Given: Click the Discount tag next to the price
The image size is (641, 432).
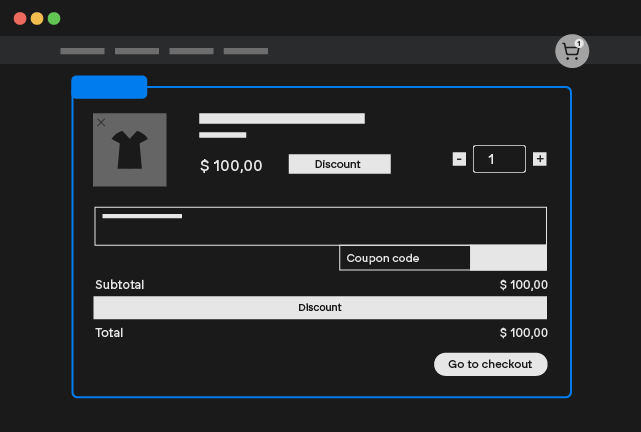Looking at the screenshot, I should click(x=339, y=164).
